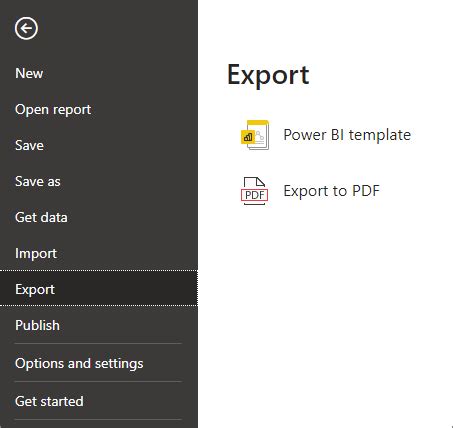This screenshot has width=453, height=428.
Task: Click the highlighted Export menu item
Action: click(99, 288)
